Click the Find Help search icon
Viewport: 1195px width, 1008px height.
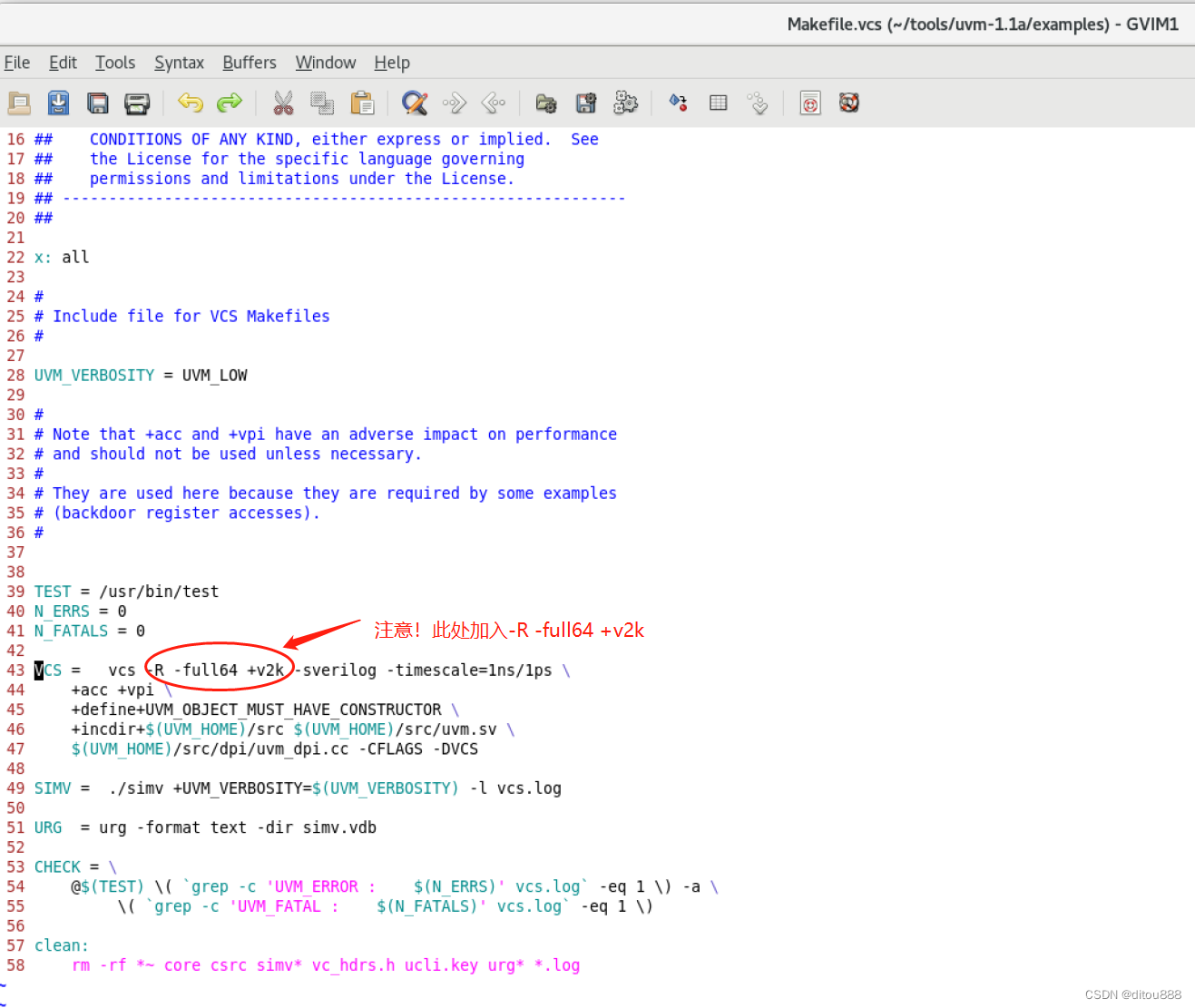[849, 103]
